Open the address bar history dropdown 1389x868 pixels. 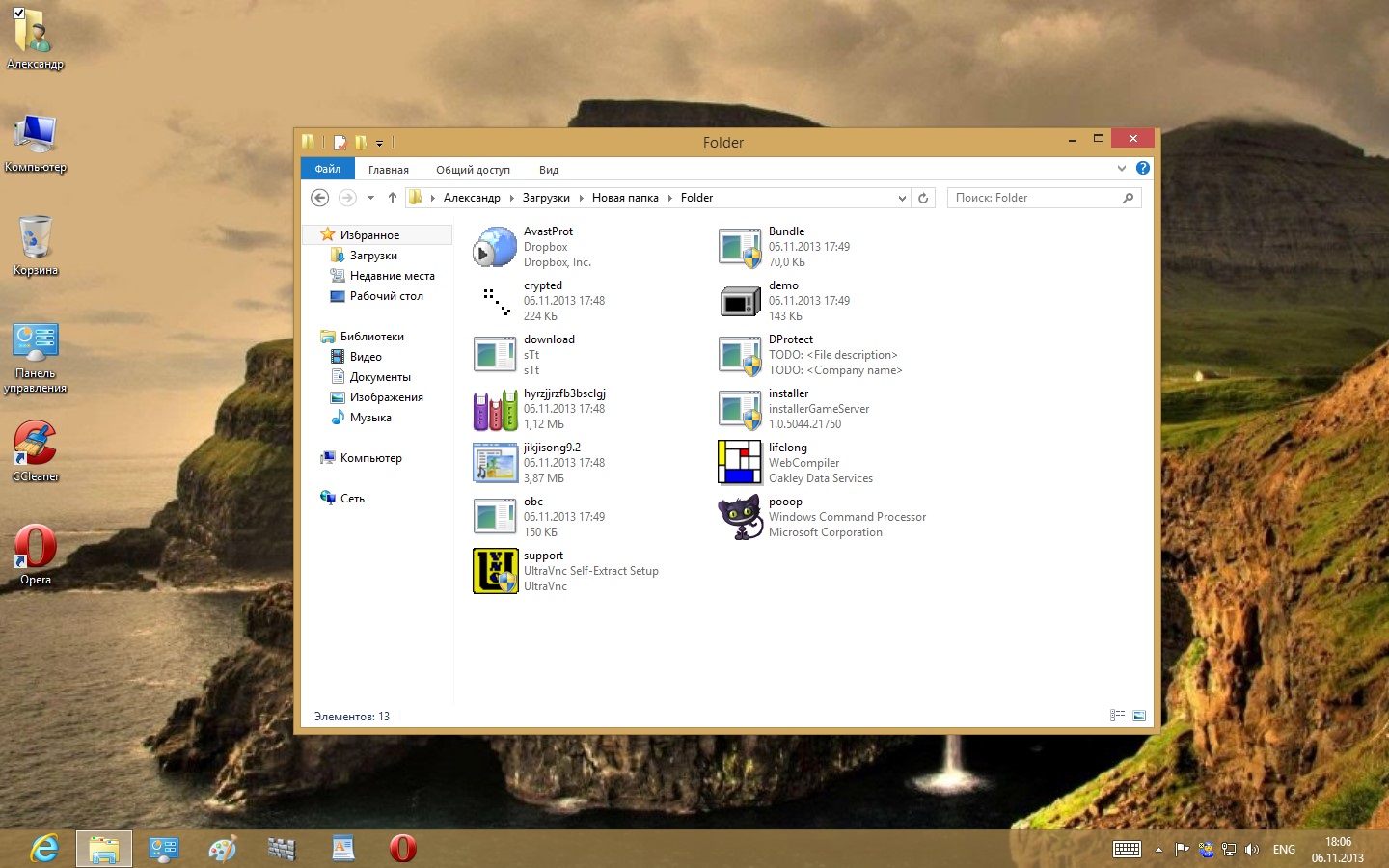[902, 198]
